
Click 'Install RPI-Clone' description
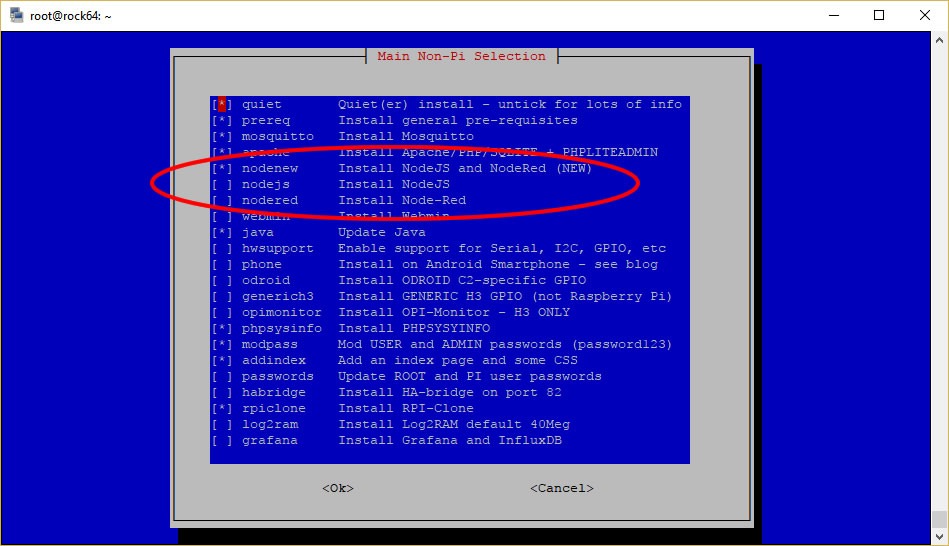pos(406,408)
